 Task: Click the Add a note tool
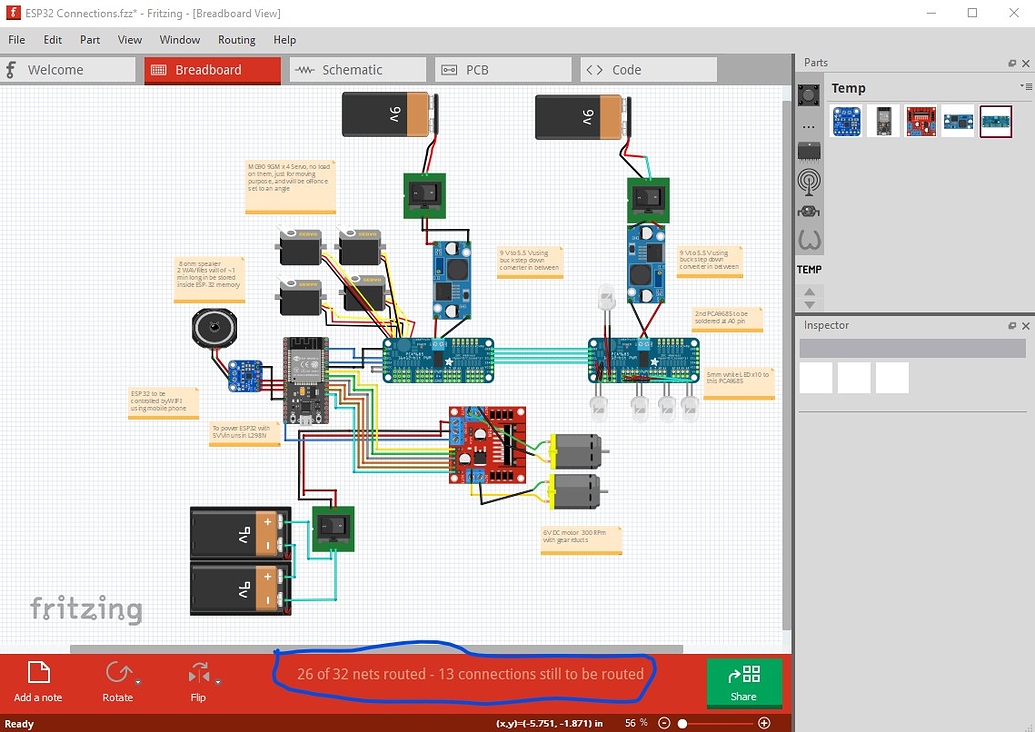point(38,681)
